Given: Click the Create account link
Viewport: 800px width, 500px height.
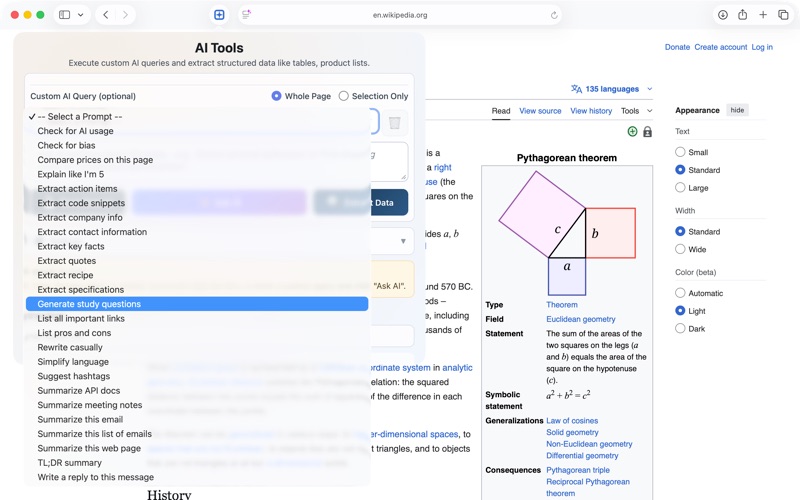Looking at the screenshot, I should 720,47.
